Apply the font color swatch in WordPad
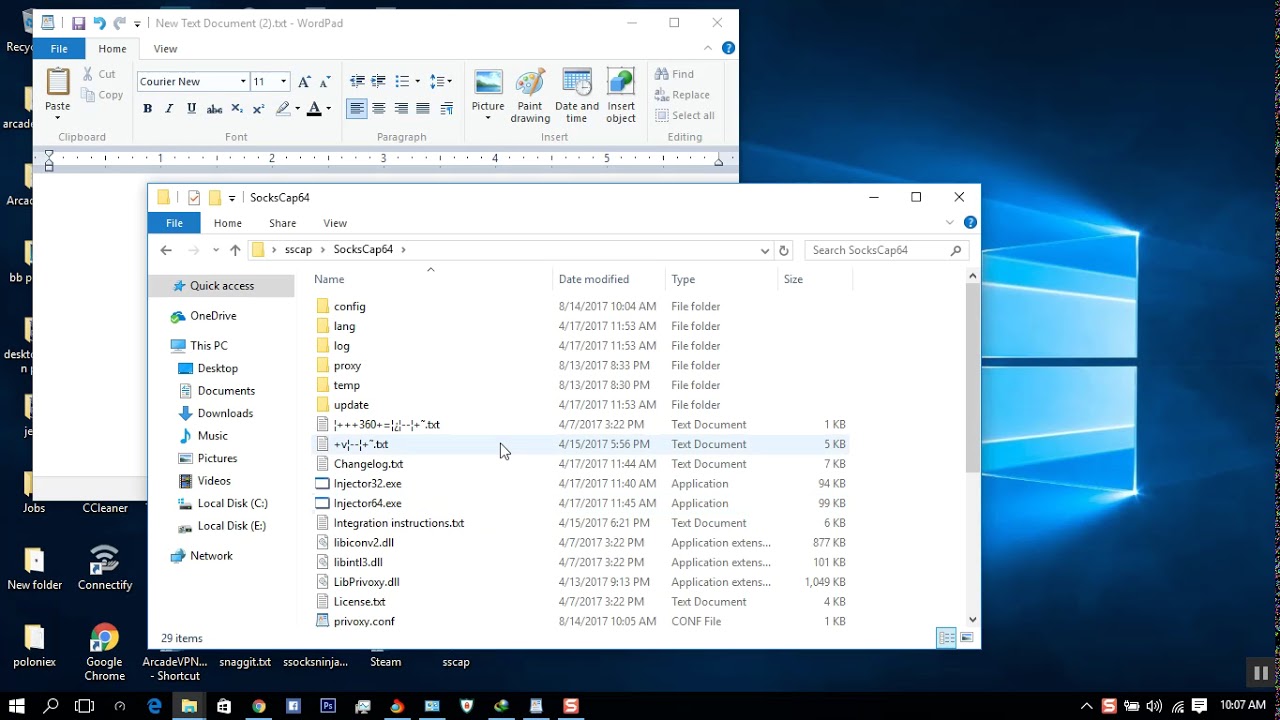 click(x=314, y=109)
